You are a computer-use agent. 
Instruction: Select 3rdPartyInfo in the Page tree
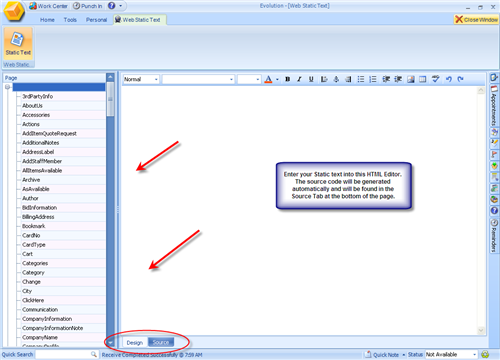(x=37, y=96)
